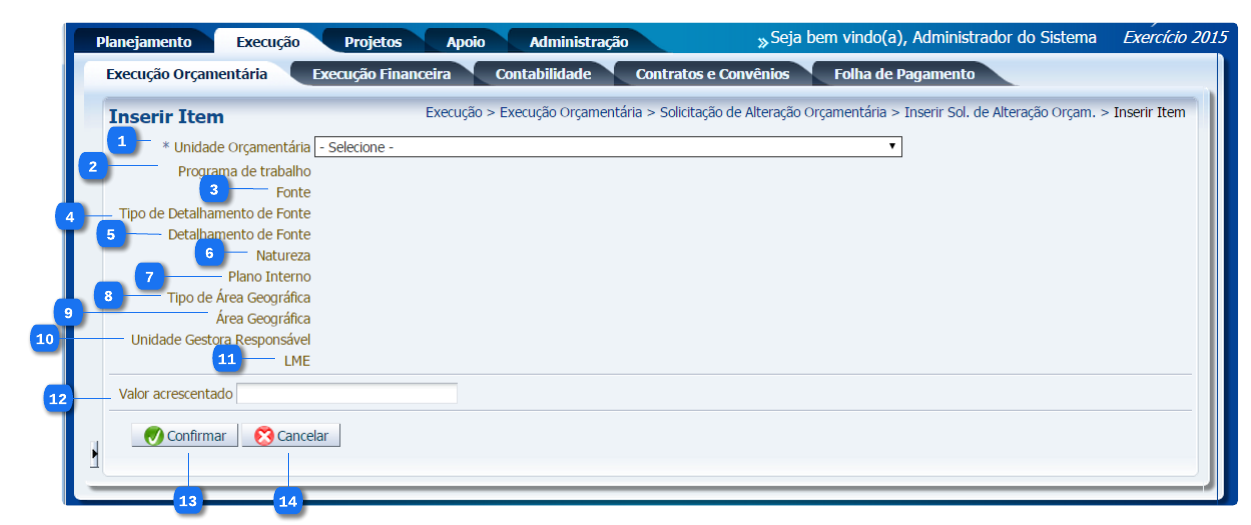Image resolution: width=1251 pixels, height=525 pixels.
Task: Open the Contabilidade sub-tab
Action: [543, 74]
